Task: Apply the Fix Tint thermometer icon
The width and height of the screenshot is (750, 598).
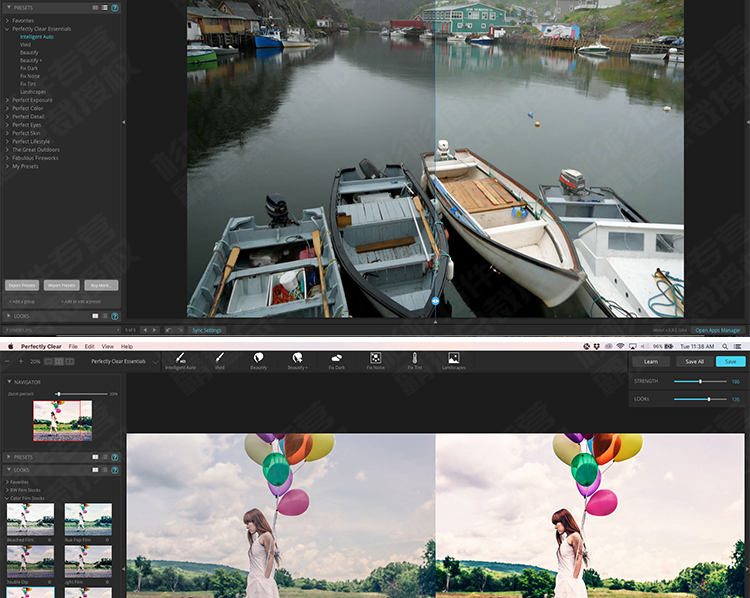Action: [x=415, y=358]
